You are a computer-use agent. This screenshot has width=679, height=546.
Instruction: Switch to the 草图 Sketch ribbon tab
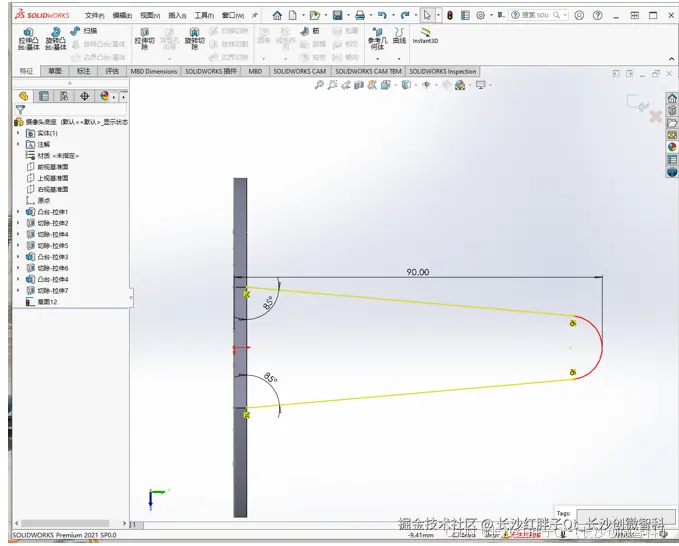55,71
